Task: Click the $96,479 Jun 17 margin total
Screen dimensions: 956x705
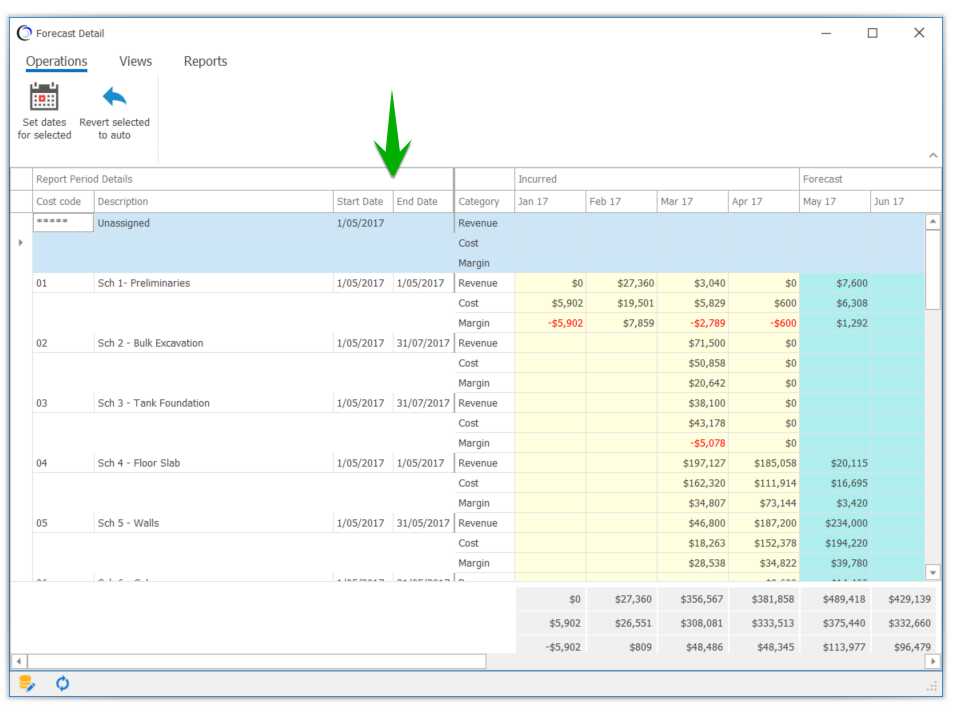Action: 906,646
